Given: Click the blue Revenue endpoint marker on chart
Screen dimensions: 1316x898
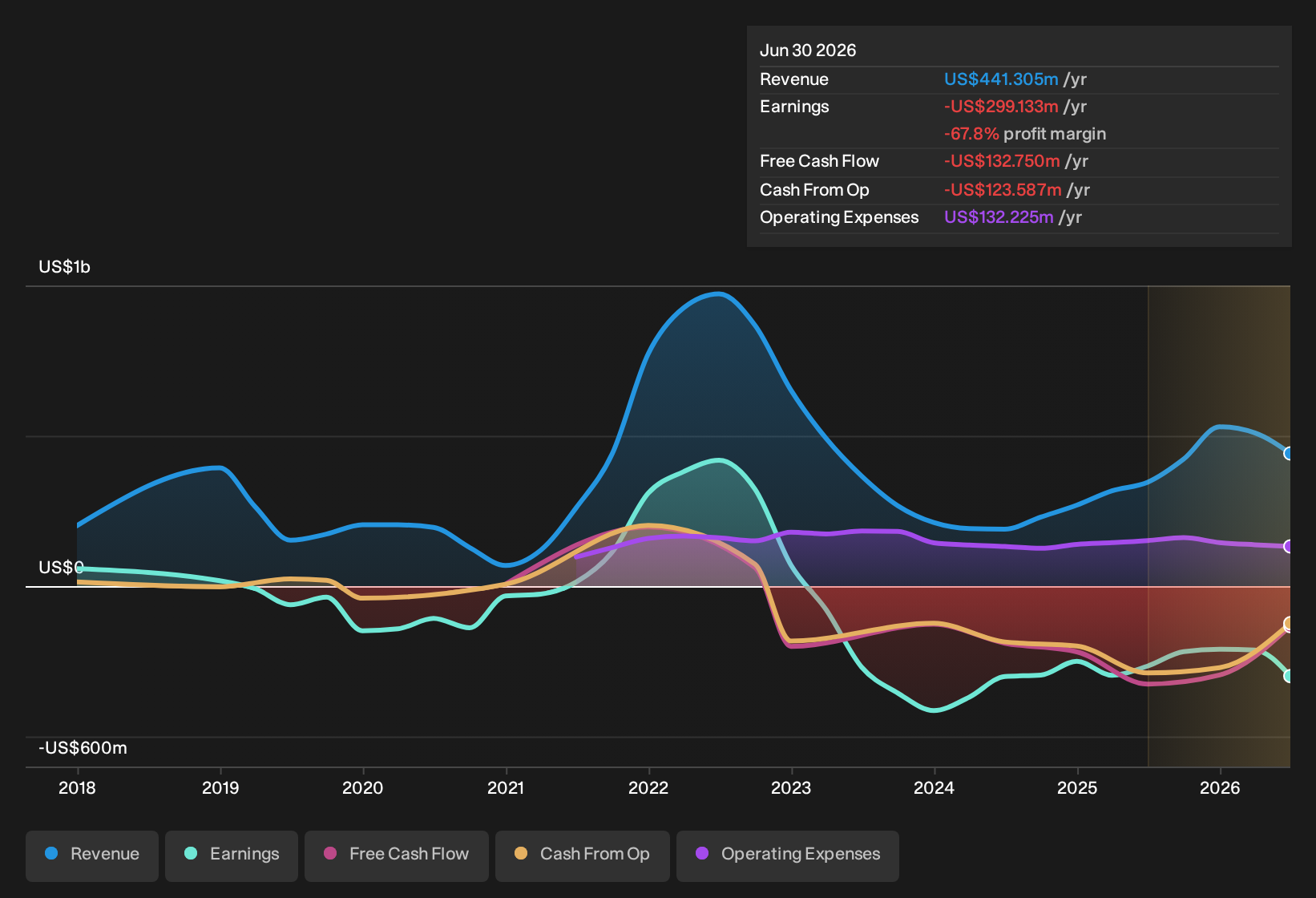Looking at the screenshot, I should [x=1289, y=453].
